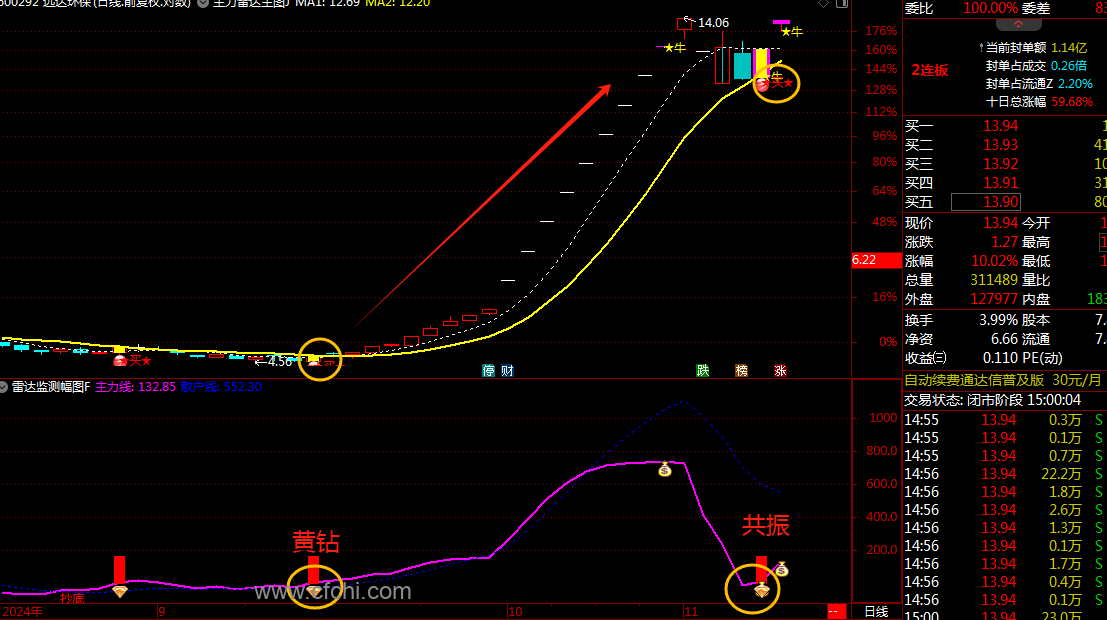The height and width of the screenshot is (620, 1107).
Task: Click the 抄底 label in the sub-chart
Action: point(72,599)
